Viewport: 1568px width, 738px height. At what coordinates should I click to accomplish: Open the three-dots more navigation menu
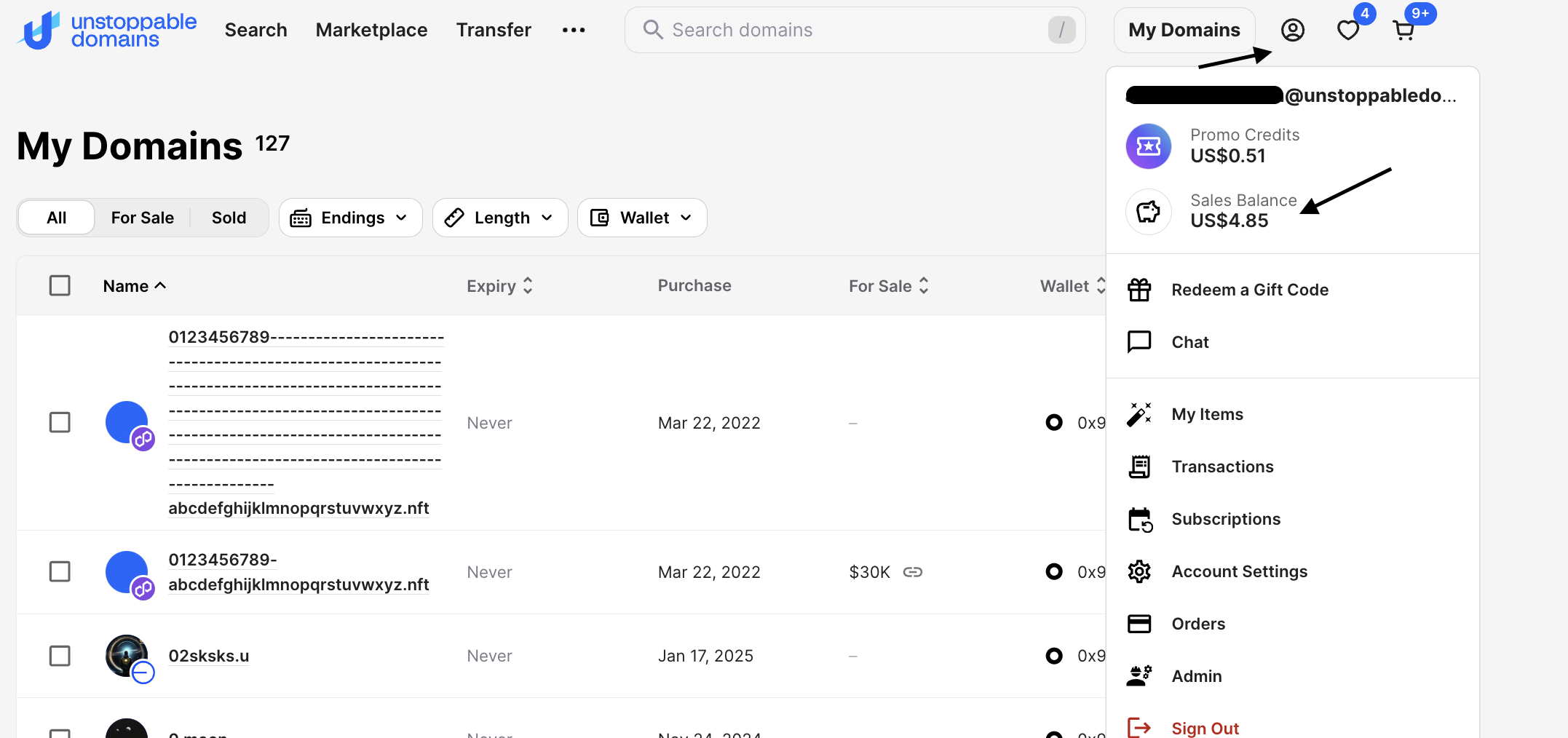tap(574, 30)
